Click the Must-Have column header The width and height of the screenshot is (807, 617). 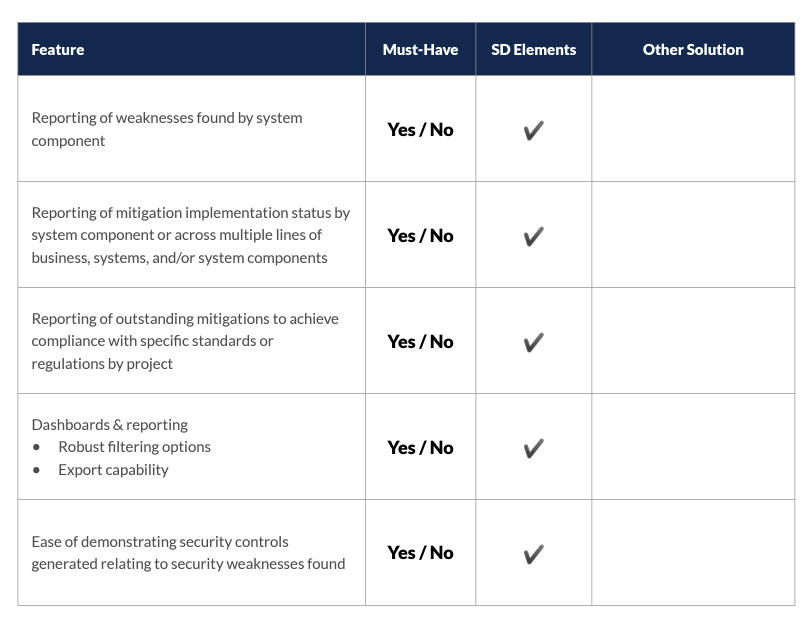coord(420,50)
